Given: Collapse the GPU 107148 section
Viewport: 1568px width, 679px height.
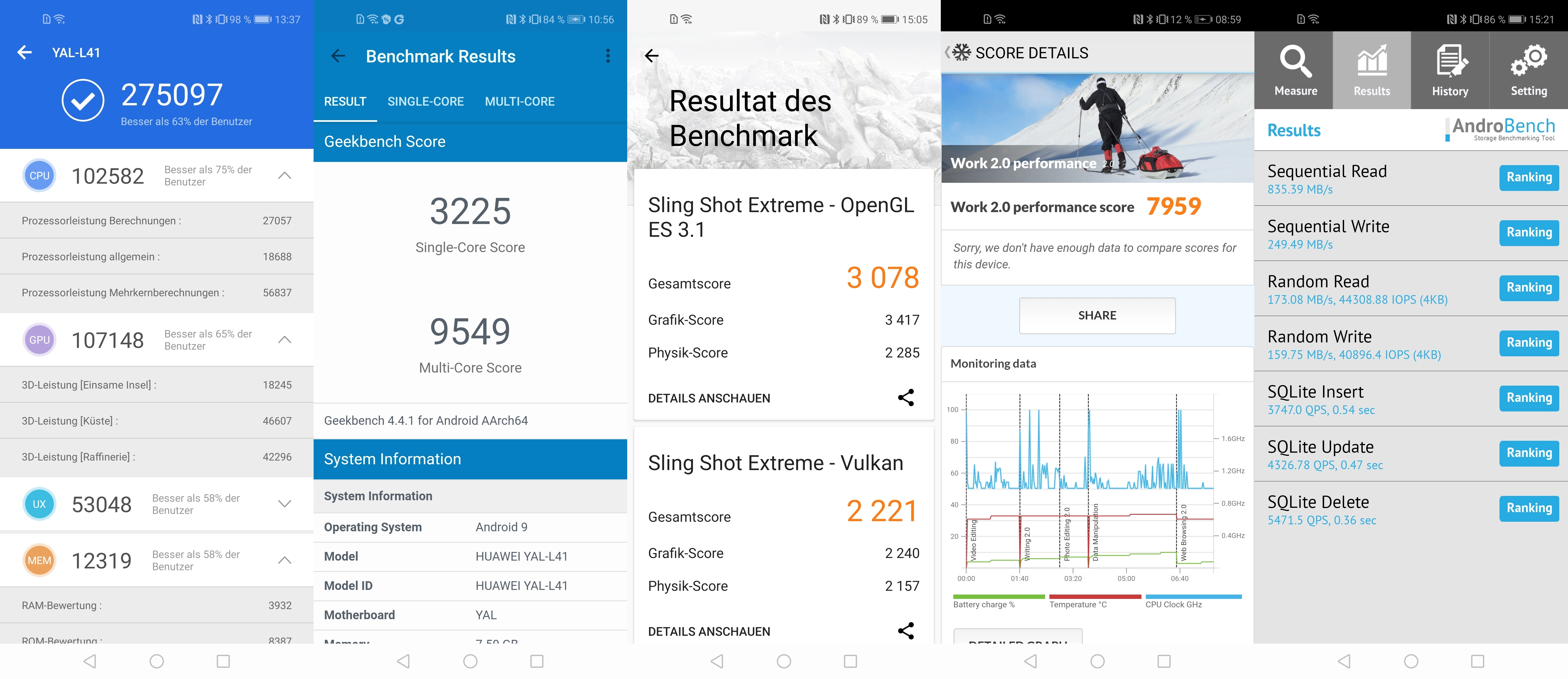Looking at the screenshot, I should 284,340.
